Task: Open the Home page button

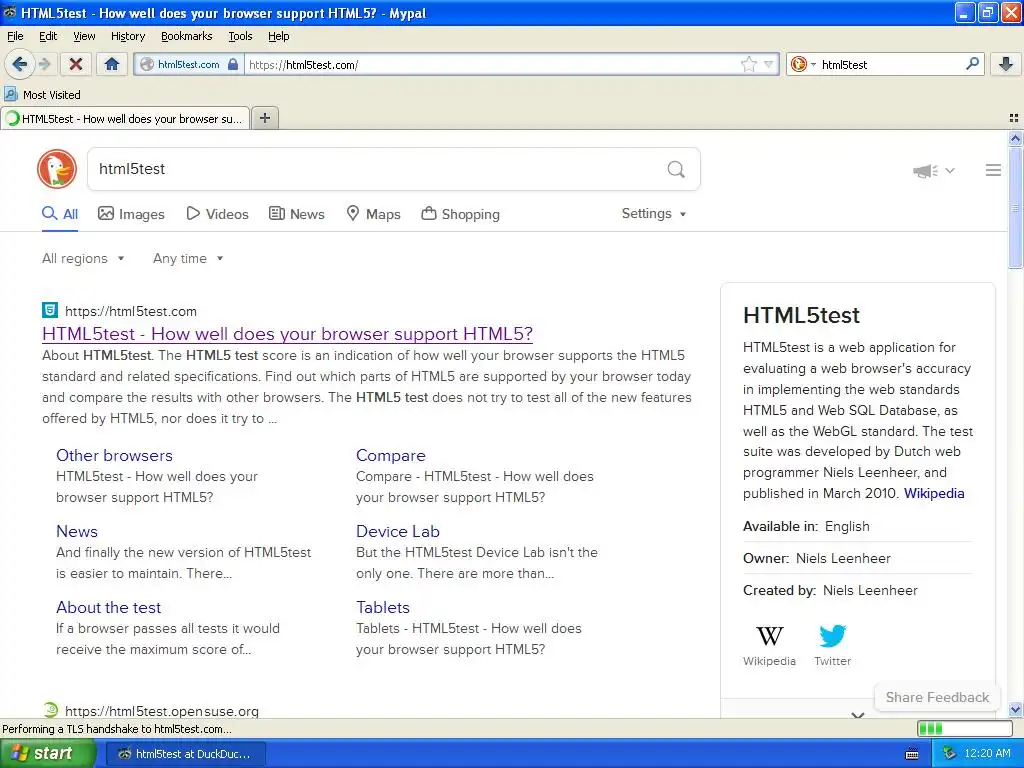Action: (x=112, y=64)
